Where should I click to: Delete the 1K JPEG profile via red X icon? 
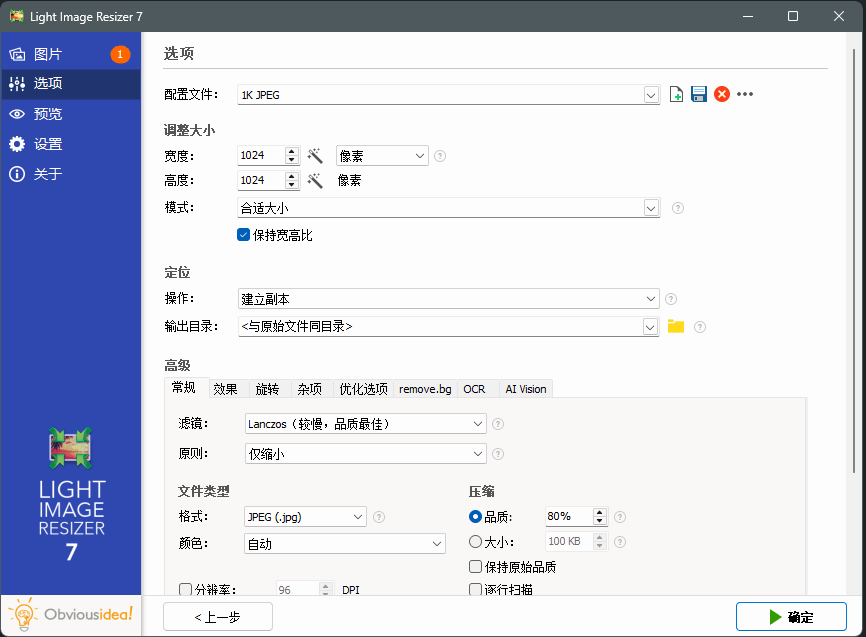pyautogui.click(x=722, y=94)
